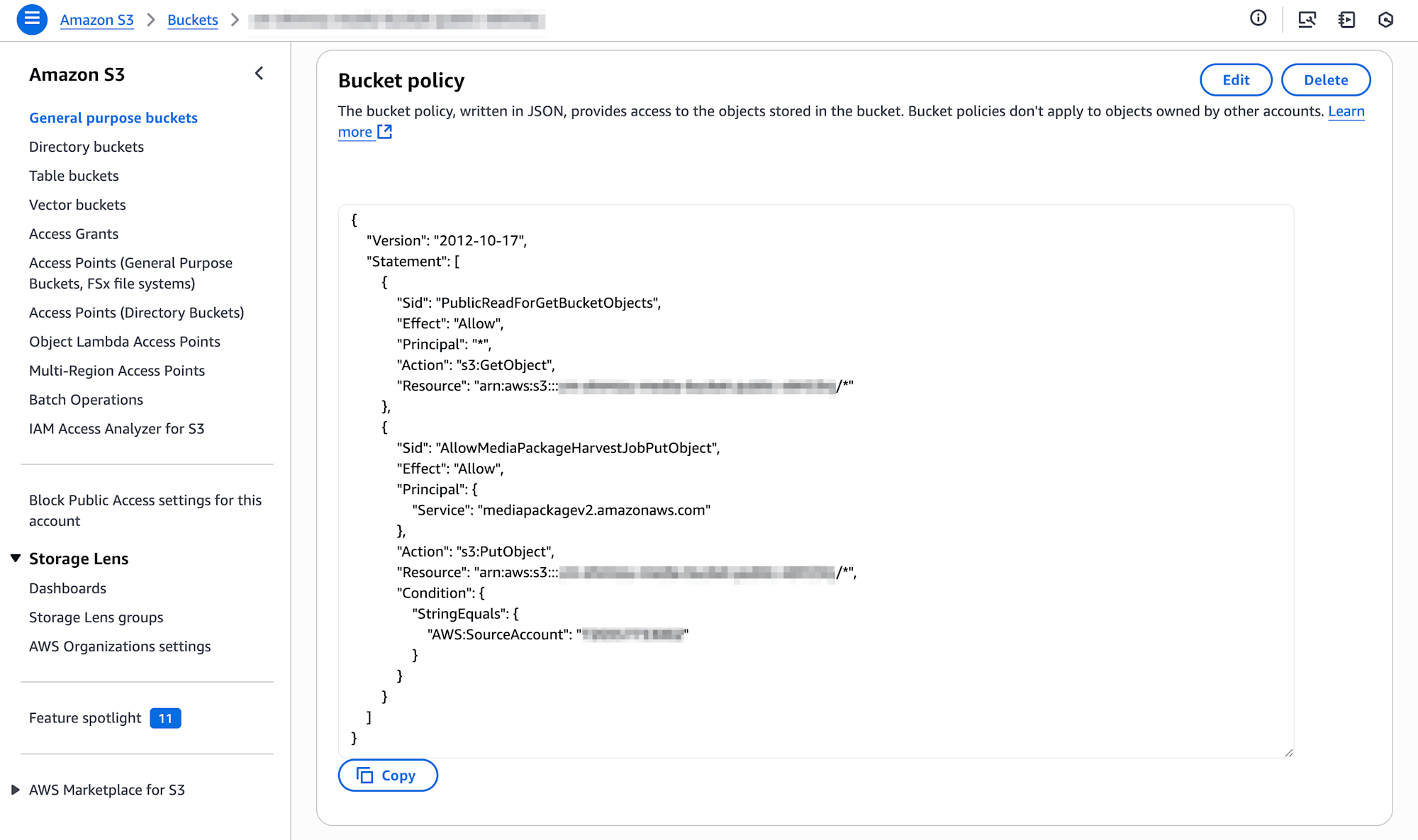Collapse the Storage Lens section
This screenshot has width=1418, height=840.
(16, 559)
